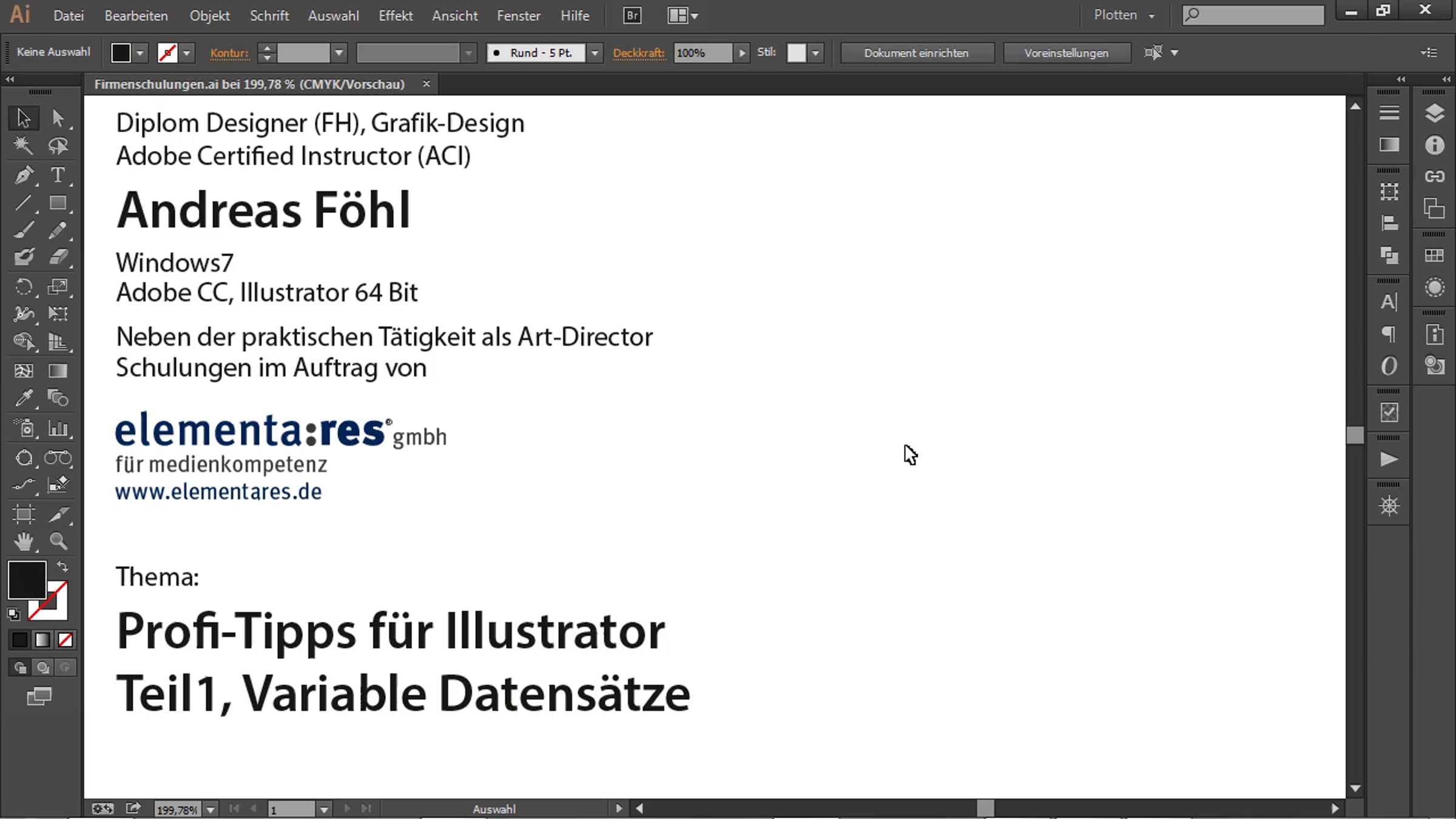Viewport: 1456px width, 819px height.
Task: Pick the Mesh tool
Action: pos(24,371)
